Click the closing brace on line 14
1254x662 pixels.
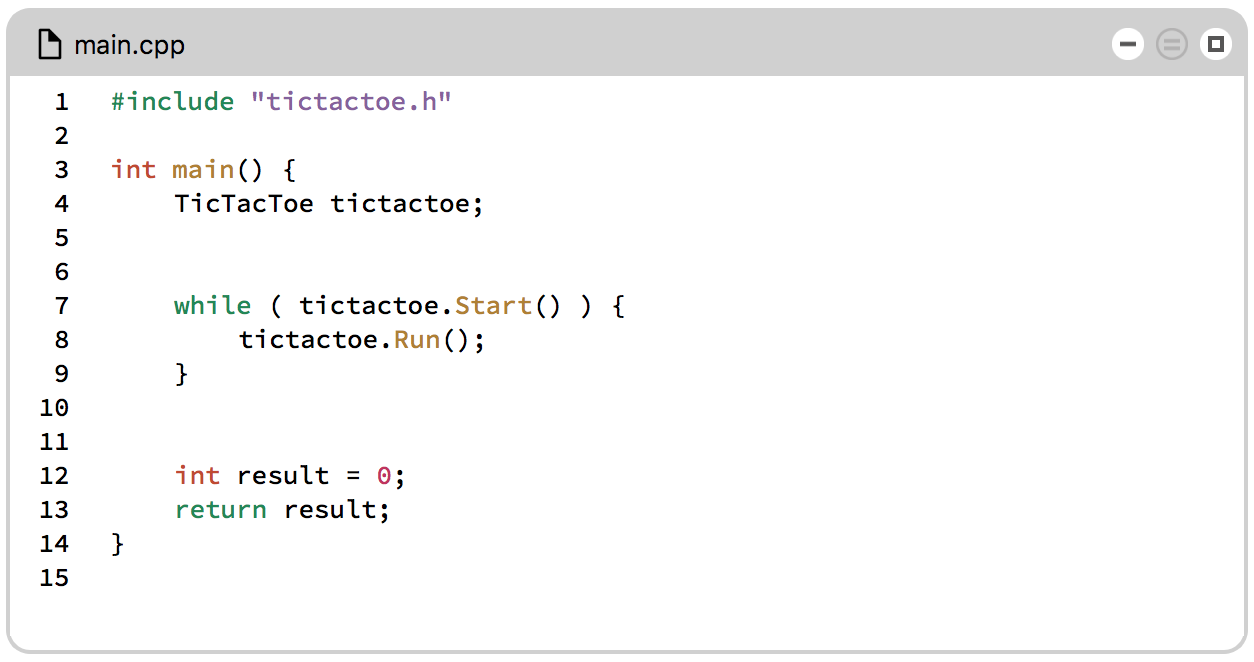tap(118, 544)
